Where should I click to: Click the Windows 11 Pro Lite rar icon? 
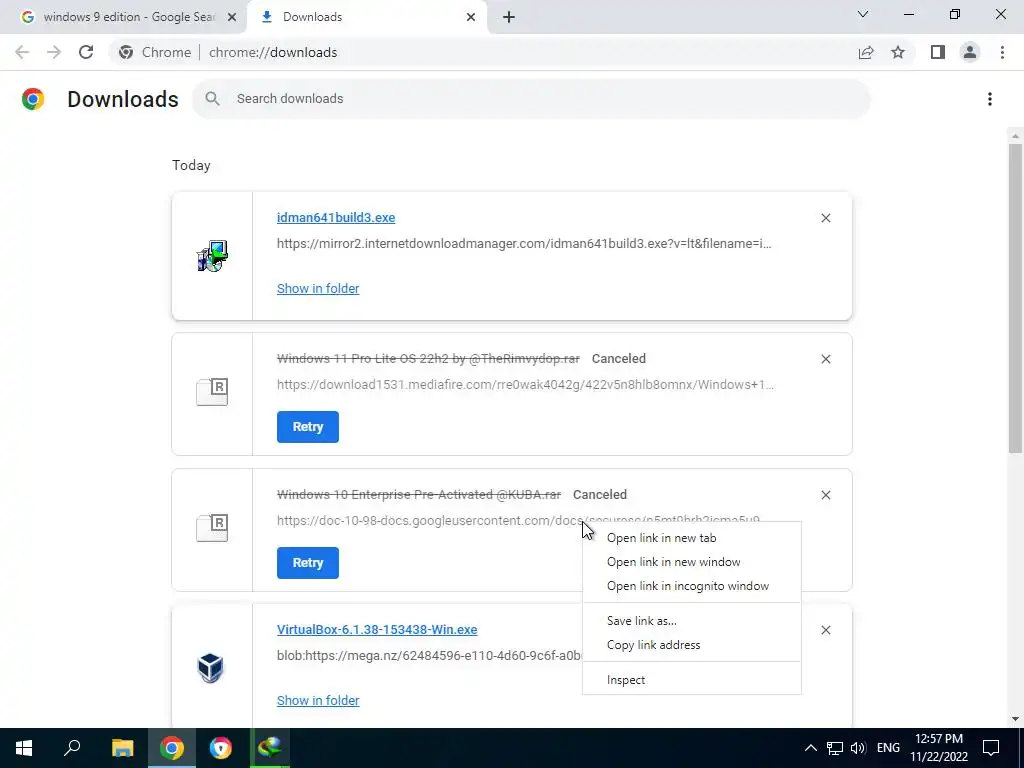click(212, 392)
